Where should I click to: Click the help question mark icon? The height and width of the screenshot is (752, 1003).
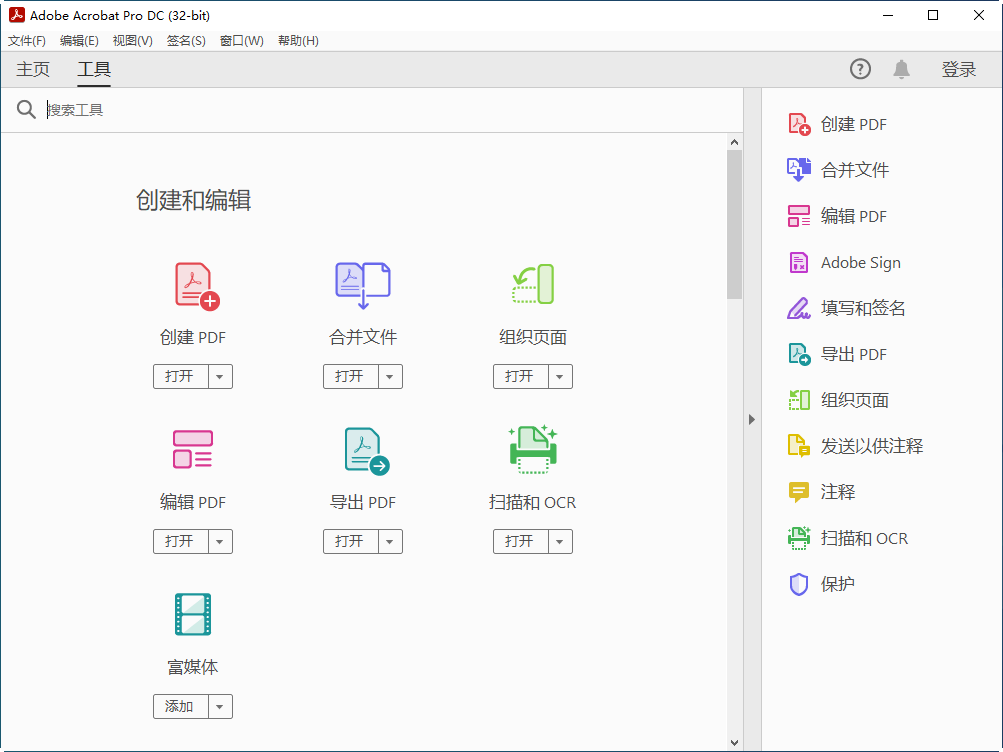(x=859, y=69)
